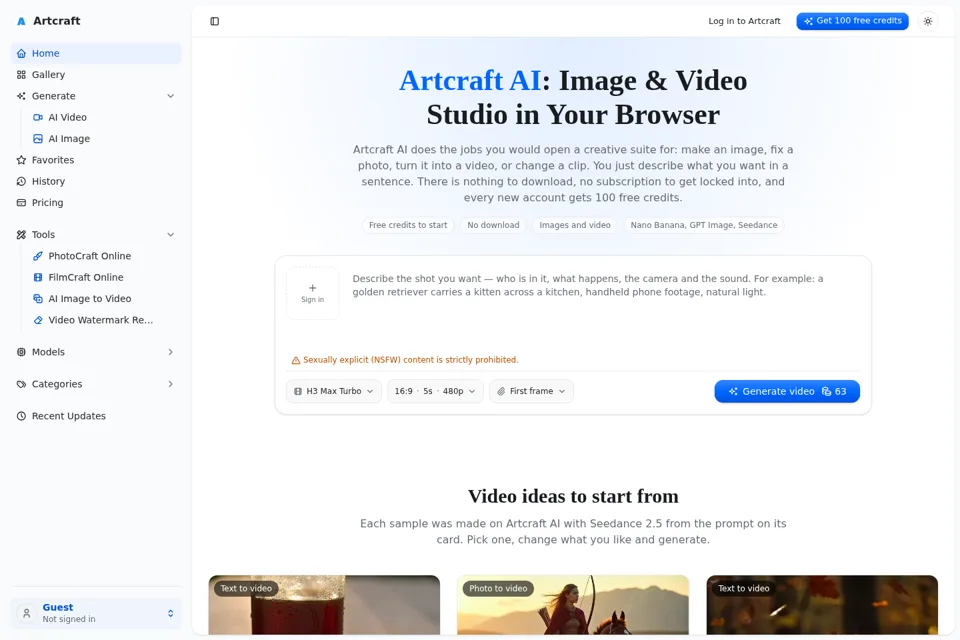Click the credits coin icon beside 63
960x640 pixels.
coord(827,391)
